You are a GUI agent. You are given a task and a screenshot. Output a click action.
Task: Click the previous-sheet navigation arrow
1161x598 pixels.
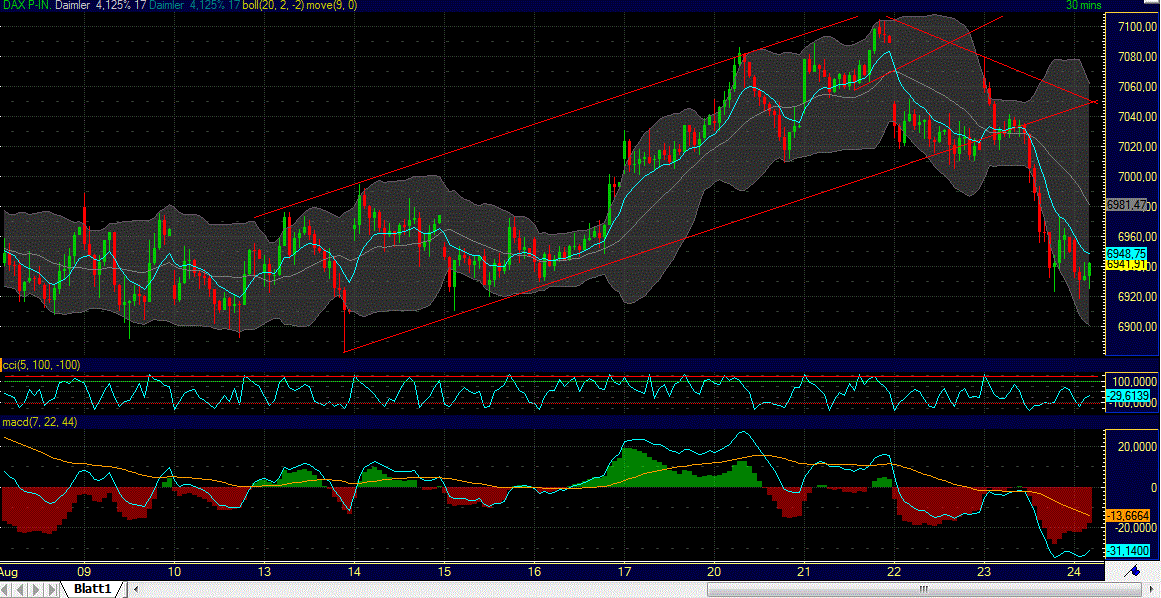(x=21, y=589)
